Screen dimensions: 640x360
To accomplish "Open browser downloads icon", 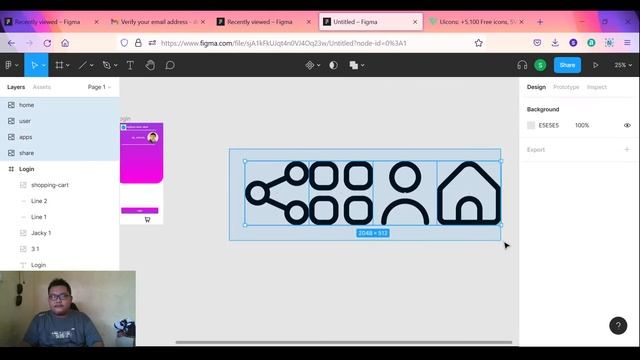I will [x=555, y=42].
